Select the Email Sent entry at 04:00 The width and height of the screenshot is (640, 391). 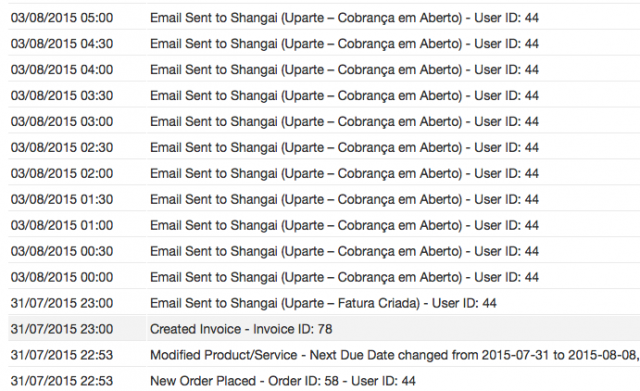point(344,70)
